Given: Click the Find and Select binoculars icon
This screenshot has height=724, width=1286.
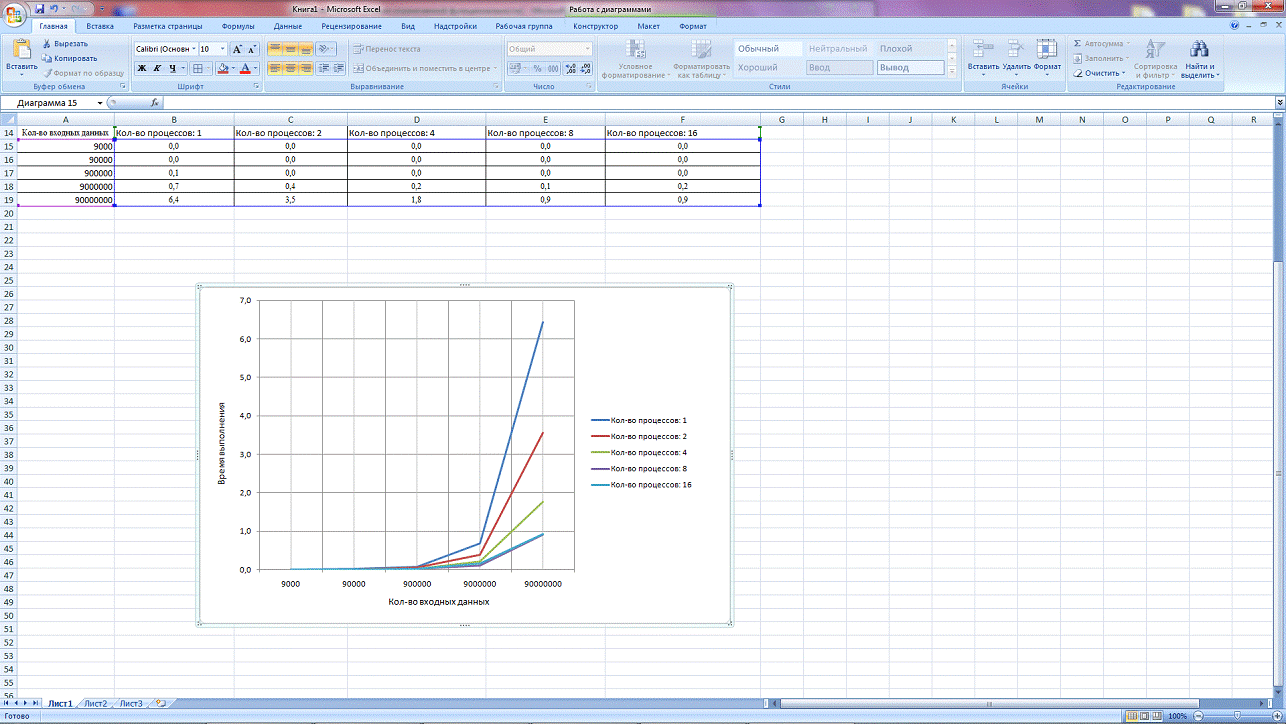Looking at the screenshot, I should point(1198,50).
